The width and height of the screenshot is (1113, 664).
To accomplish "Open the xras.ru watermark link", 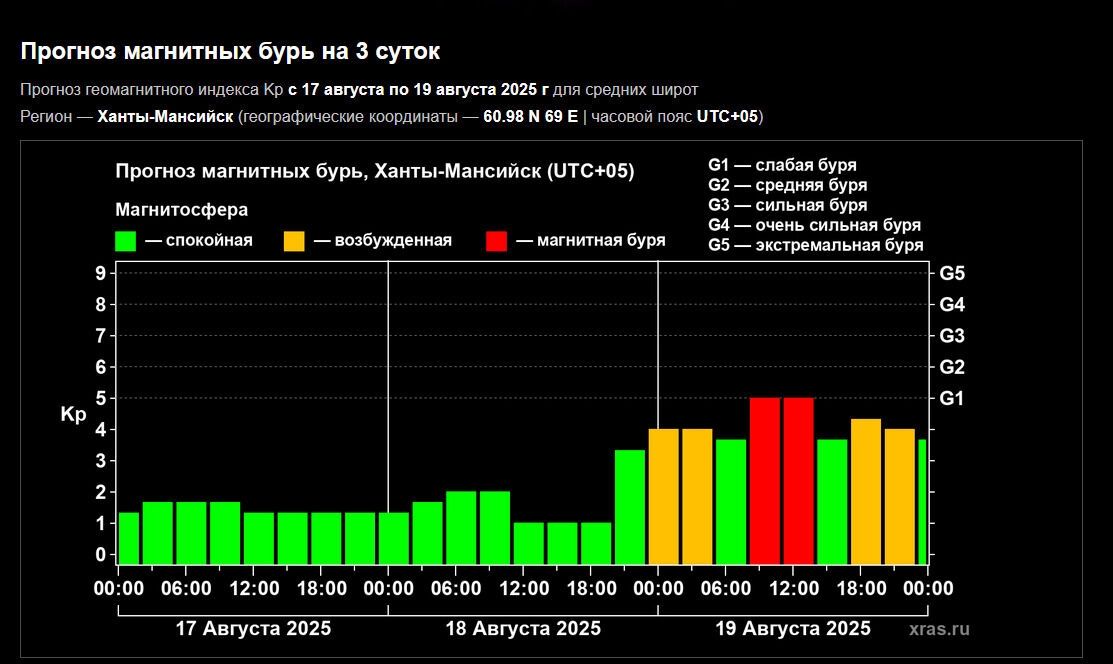I will click(x=939, y=629).
